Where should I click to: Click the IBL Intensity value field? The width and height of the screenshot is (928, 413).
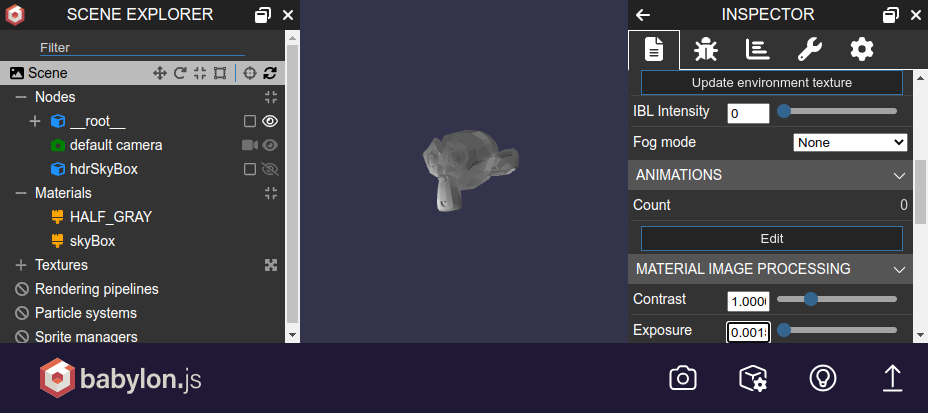point(748,113)
